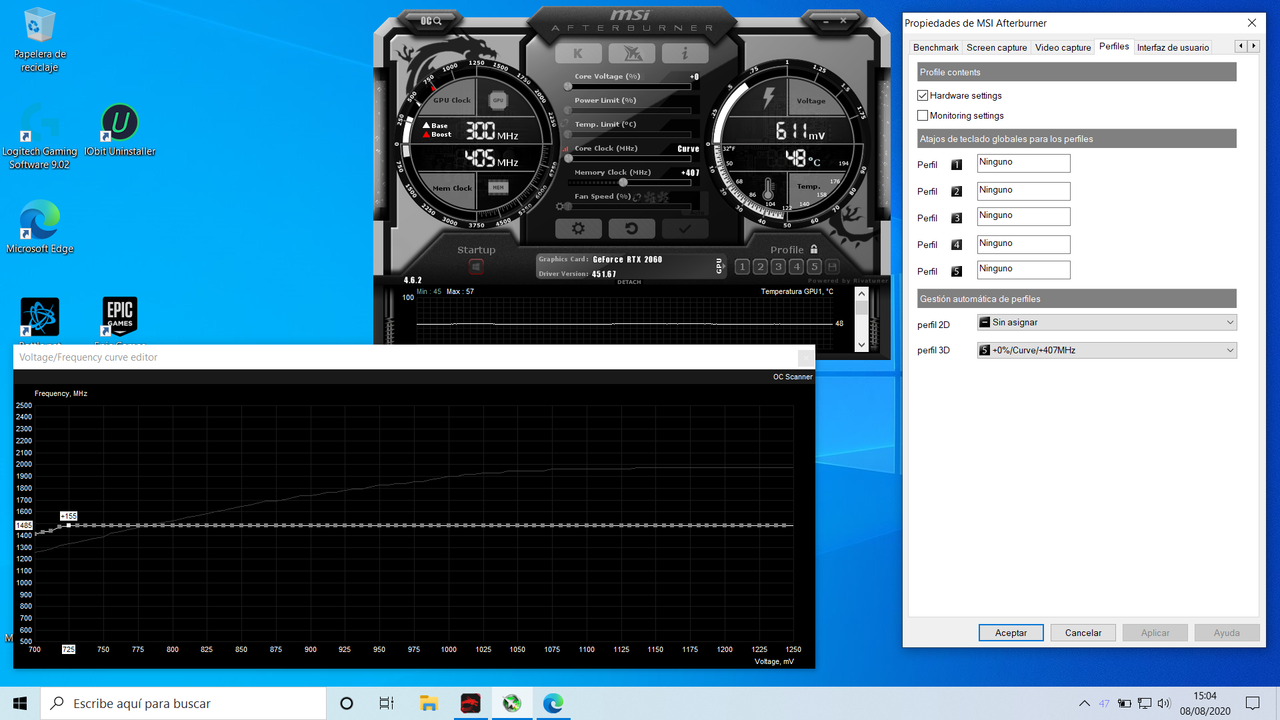Click DETACH below the graphics card info
Screen dimensions: 1280x720
pos(629,282)
